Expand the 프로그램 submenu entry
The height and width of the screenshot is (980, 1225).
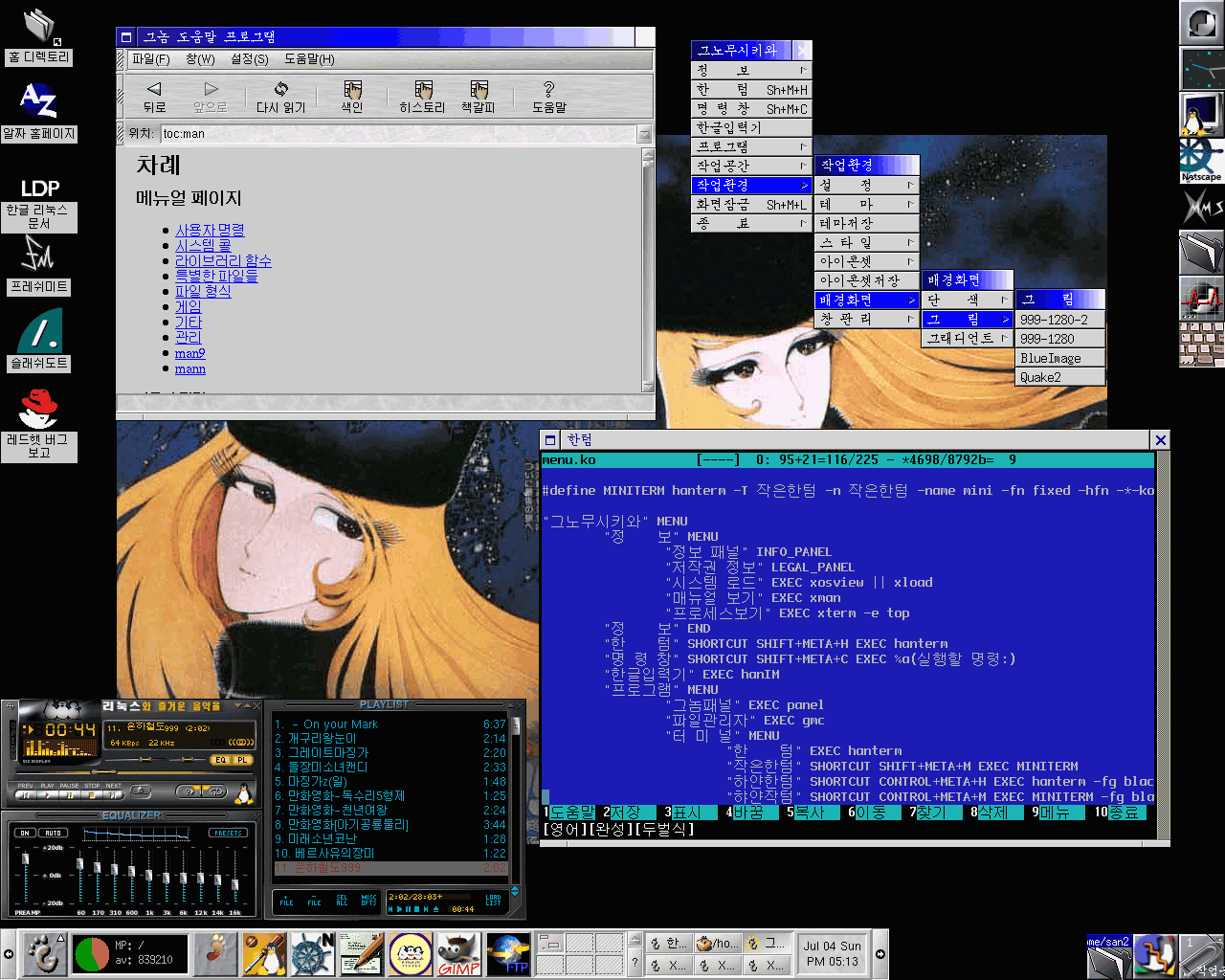[750, 146]
